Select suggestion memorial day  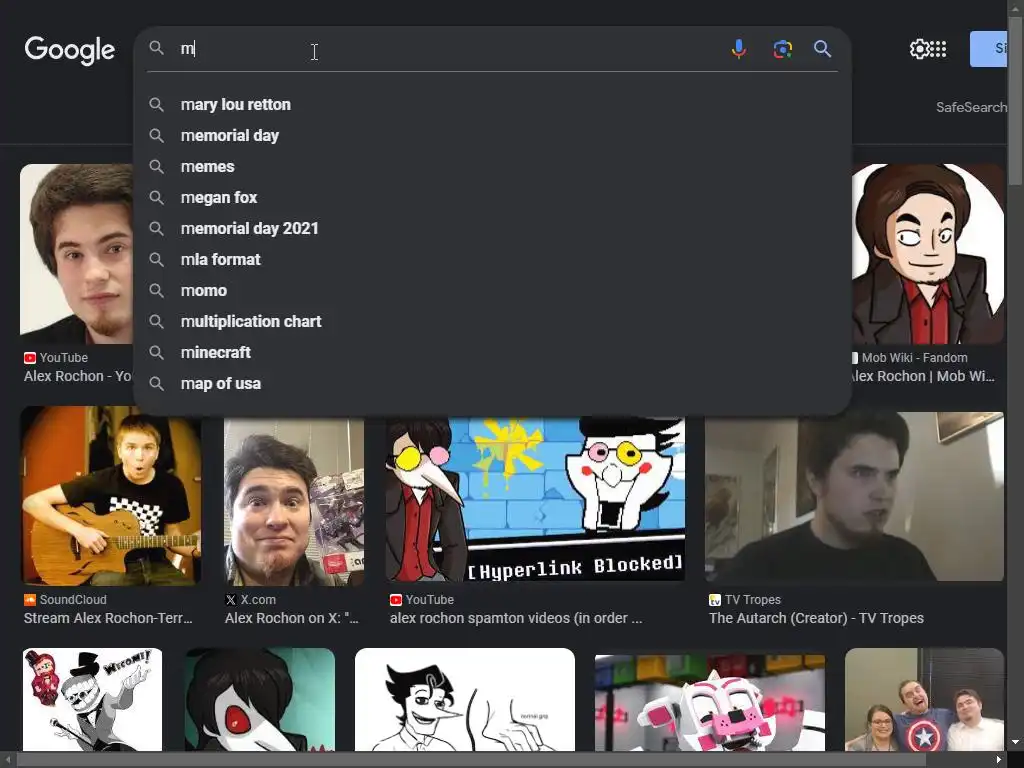pyautogui.click(x=492, y=135)
